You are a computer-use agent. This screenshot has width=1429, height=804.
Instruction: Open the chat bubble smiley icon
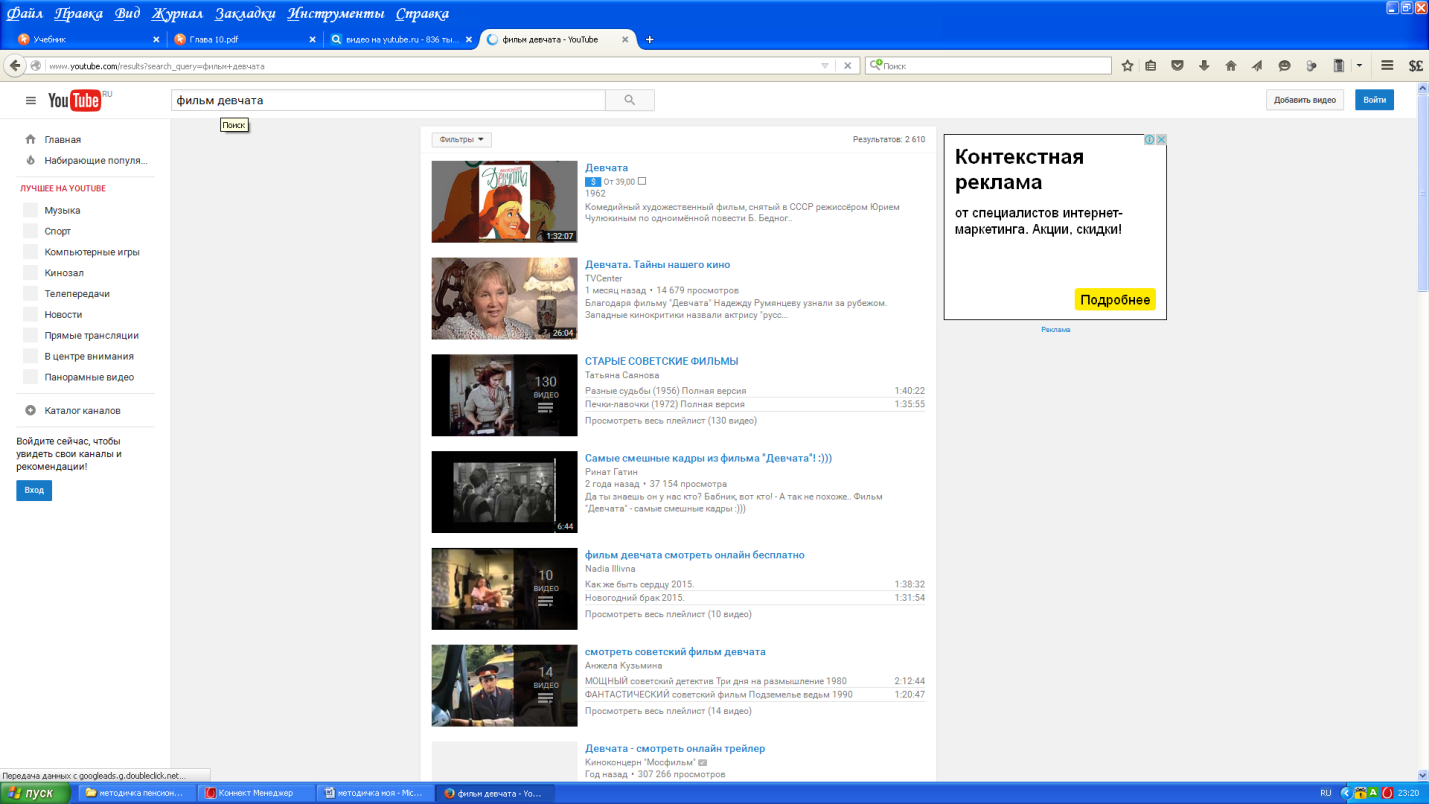tap(1284, 66)
